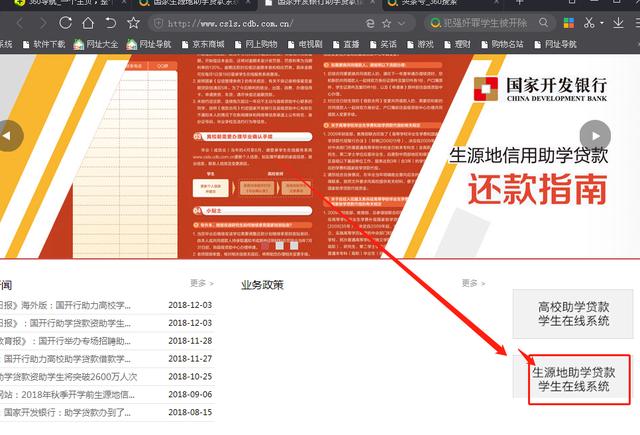Click the magnifier search icon
Screen dimensions: 640x435
(x=543, y=23)
